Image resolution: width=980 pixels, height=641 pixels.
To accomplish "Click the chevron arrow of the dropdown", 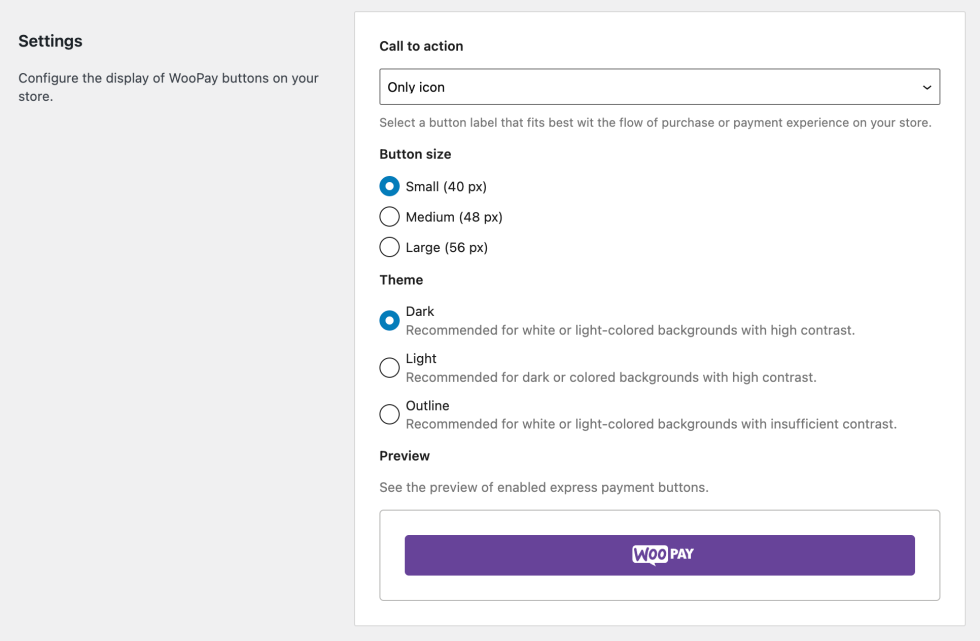I will (926, 88).
